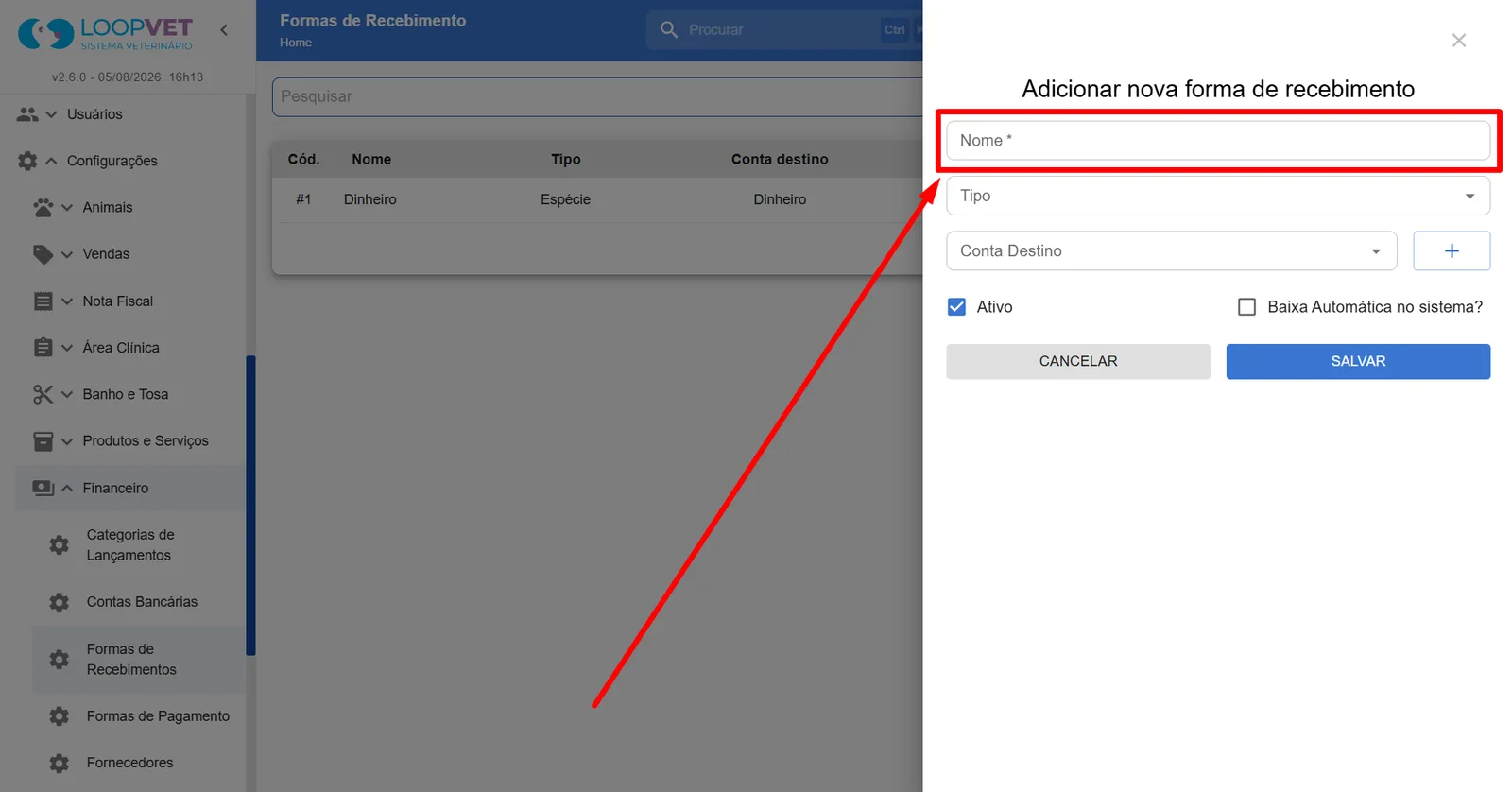This screenshot has height=792, width=1512.
Task: Select Formas de Recebimentos menu item
Action: [138, 660]
